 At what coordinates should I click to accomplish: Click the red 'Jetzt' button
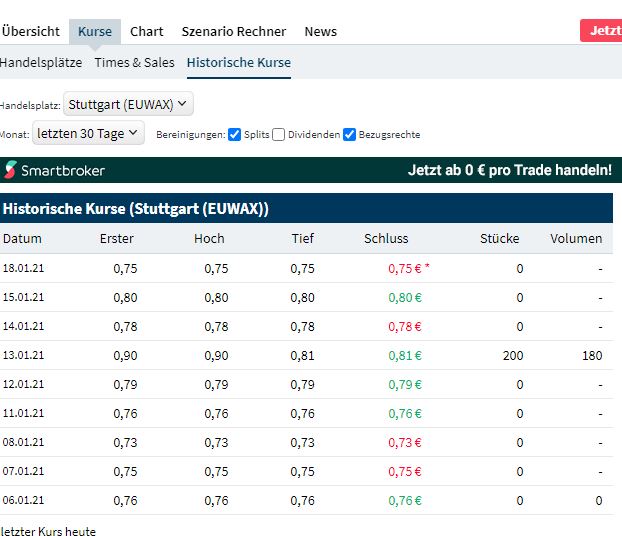pyautogui.click(x=602, y=30)
